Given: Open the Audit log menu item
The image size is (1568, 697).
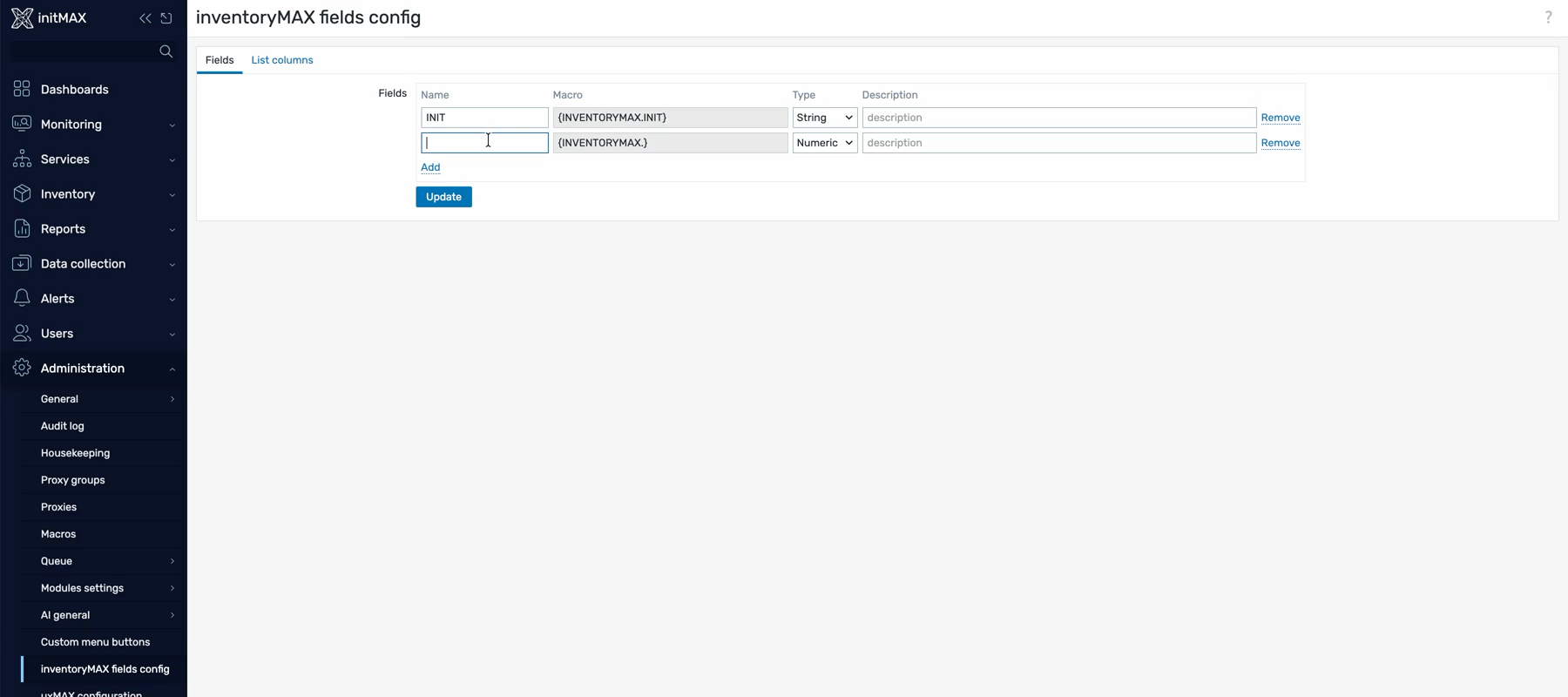Looking at the screenshot, I should pyautogui.click(x=63, y=426).
